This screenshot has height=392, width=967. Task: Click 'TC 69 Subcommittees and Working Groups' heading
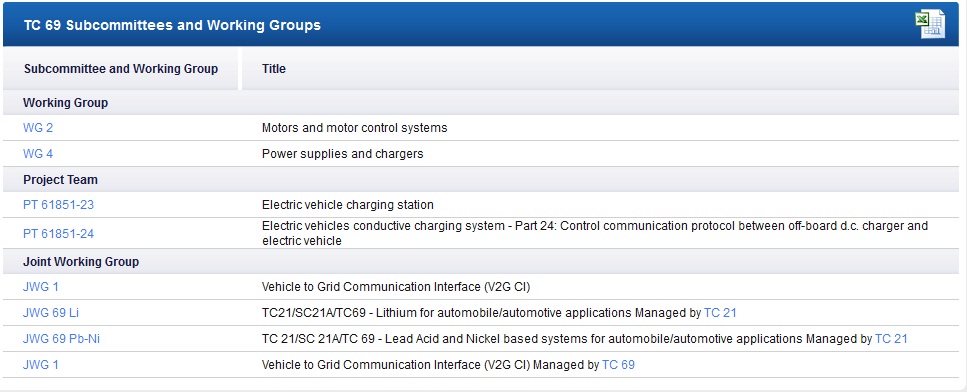click(x=172, y=25)
